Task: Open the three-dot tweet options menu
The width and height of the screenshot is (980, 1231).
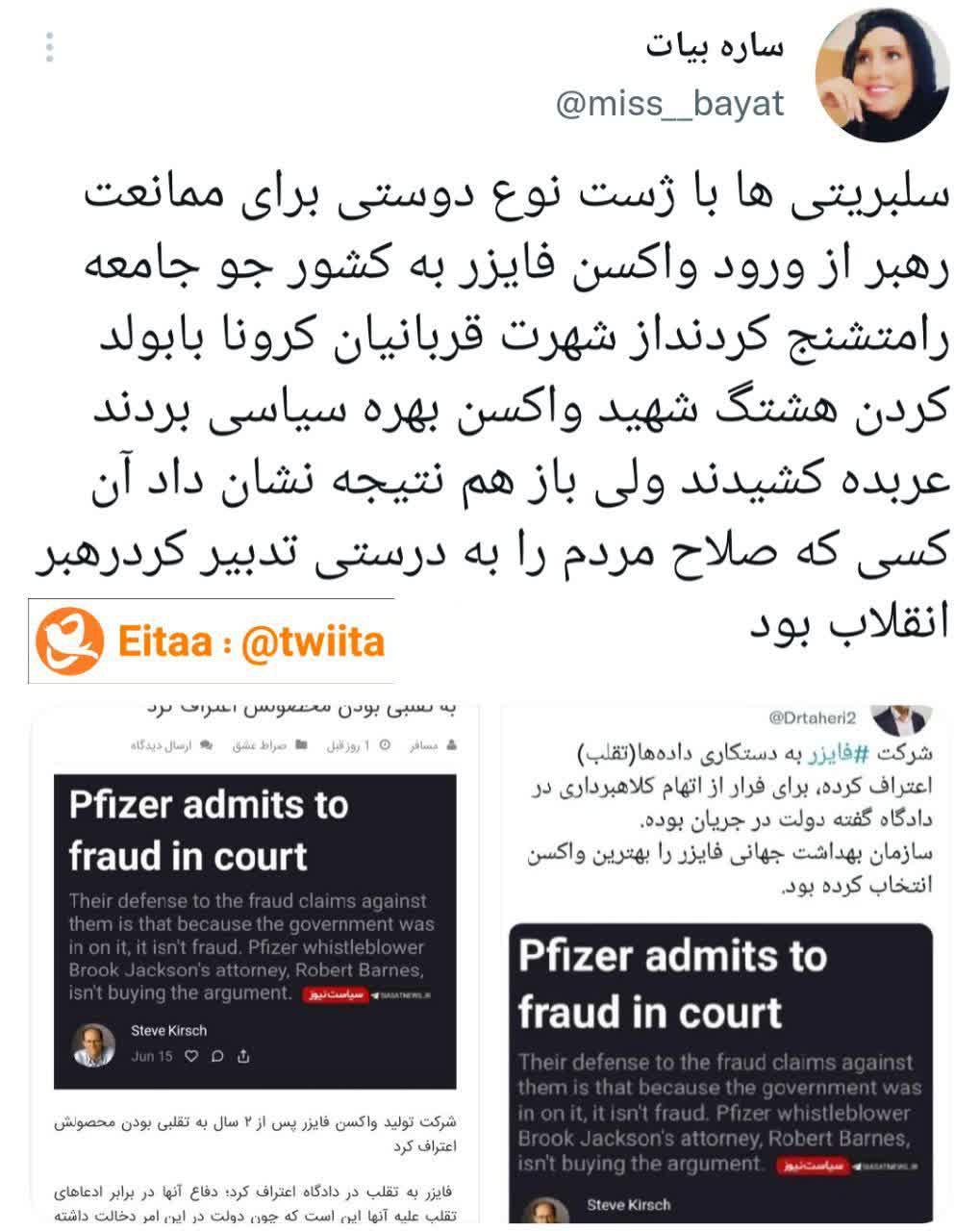Action: [x=49, y=46]
